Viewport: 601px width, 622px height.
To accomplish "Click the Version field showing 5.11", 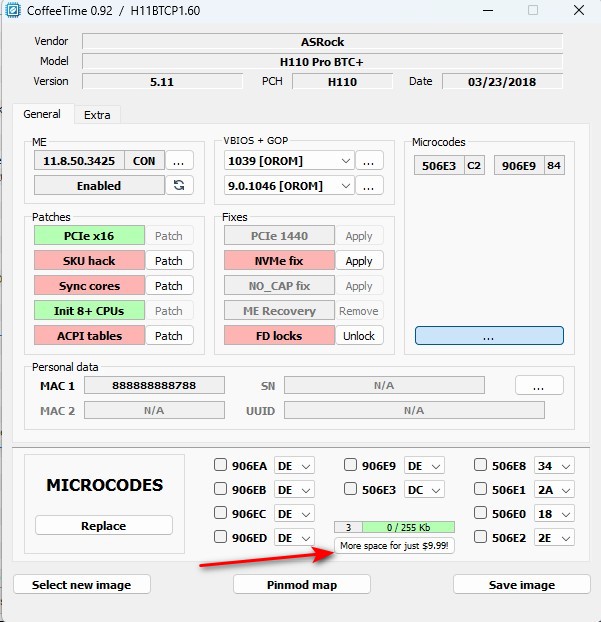I will pos(162,82).
